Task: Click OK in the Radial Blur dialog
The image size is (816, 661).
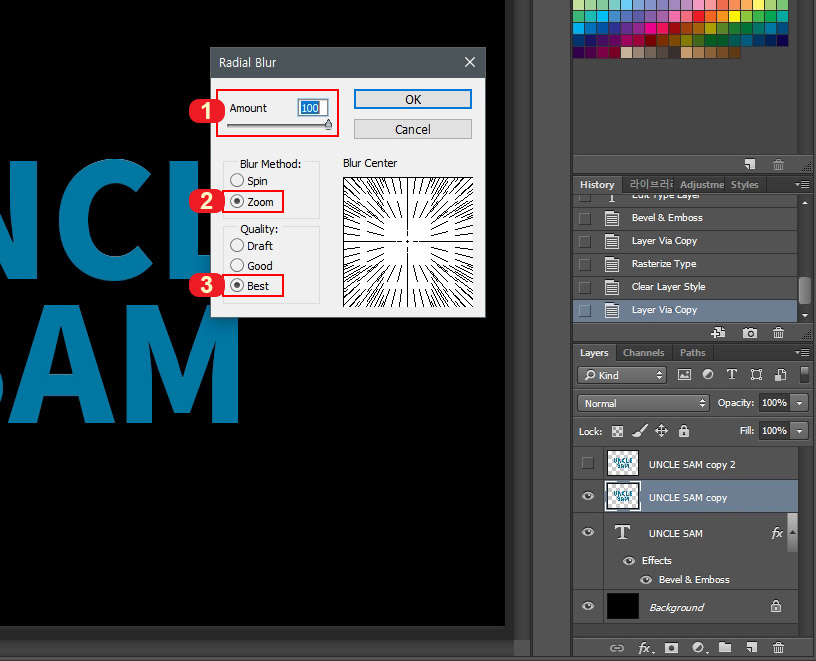Action: (x=413, y=99)
